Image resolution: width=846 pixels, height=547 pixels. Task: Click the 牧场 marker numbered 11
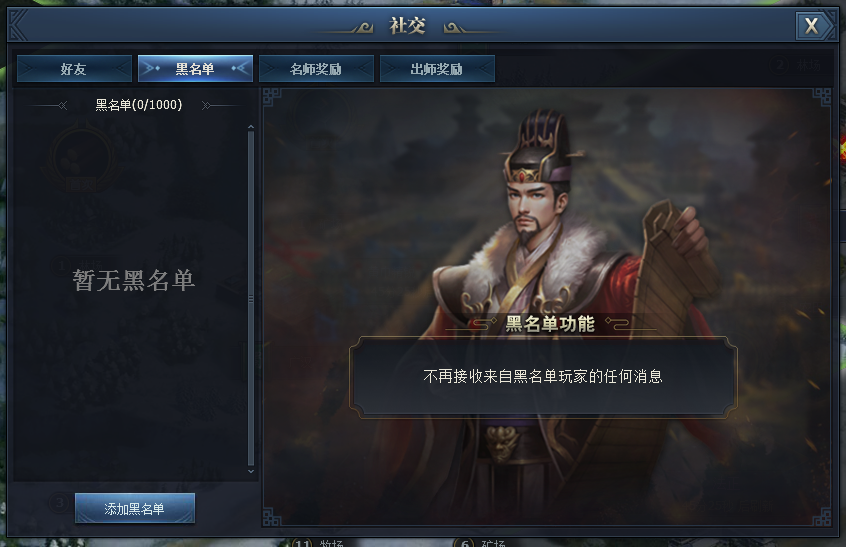(318, 542)
